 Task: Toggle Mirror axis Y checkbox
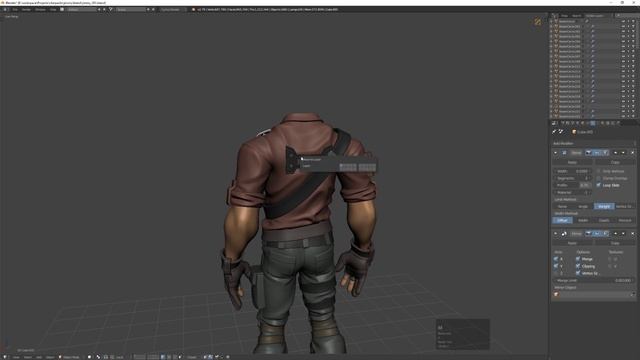[556, 266]
